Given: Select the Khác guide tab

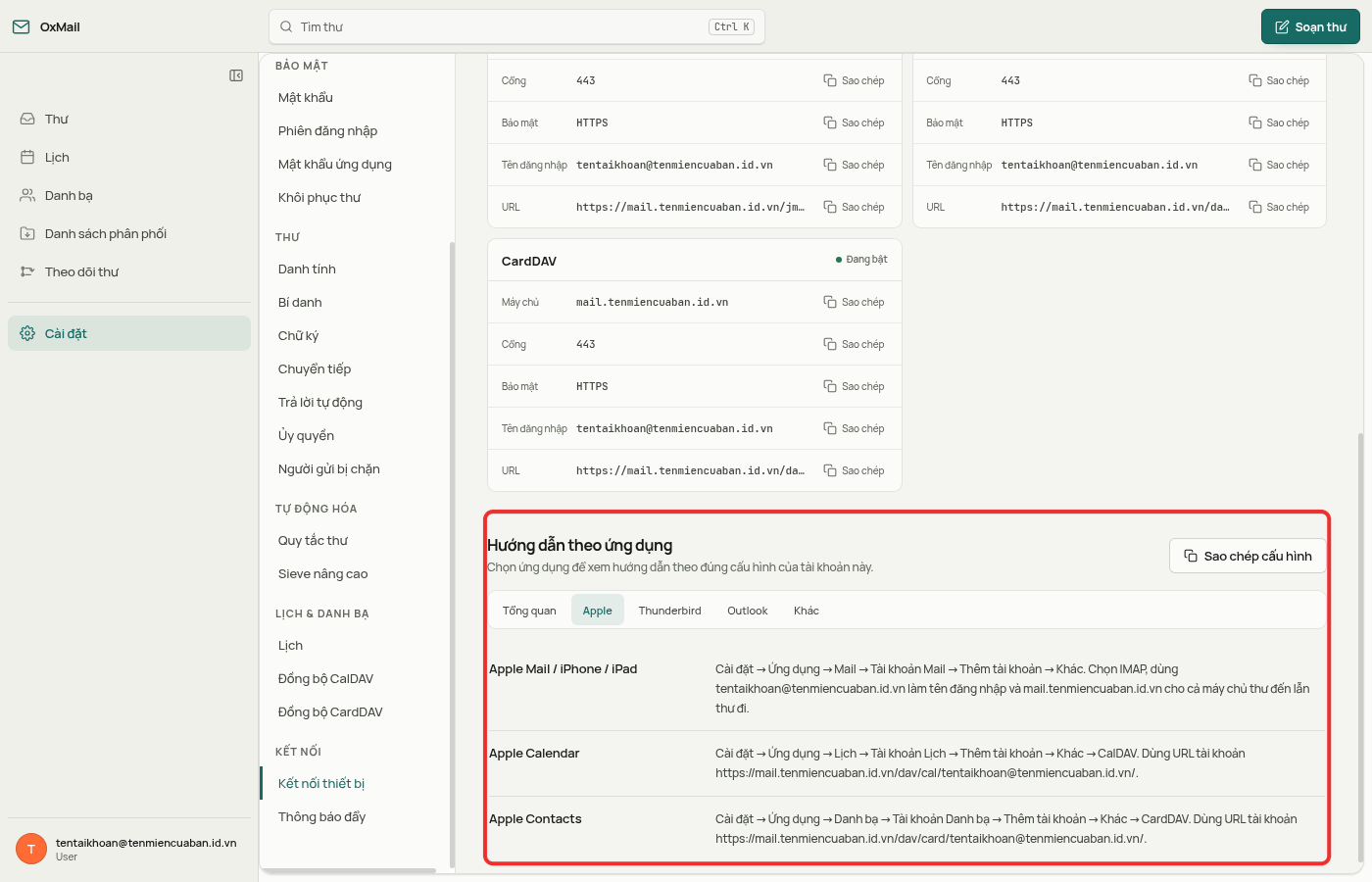Looking at the screenshot, I should pyautogui.click(x=807, y=611).
